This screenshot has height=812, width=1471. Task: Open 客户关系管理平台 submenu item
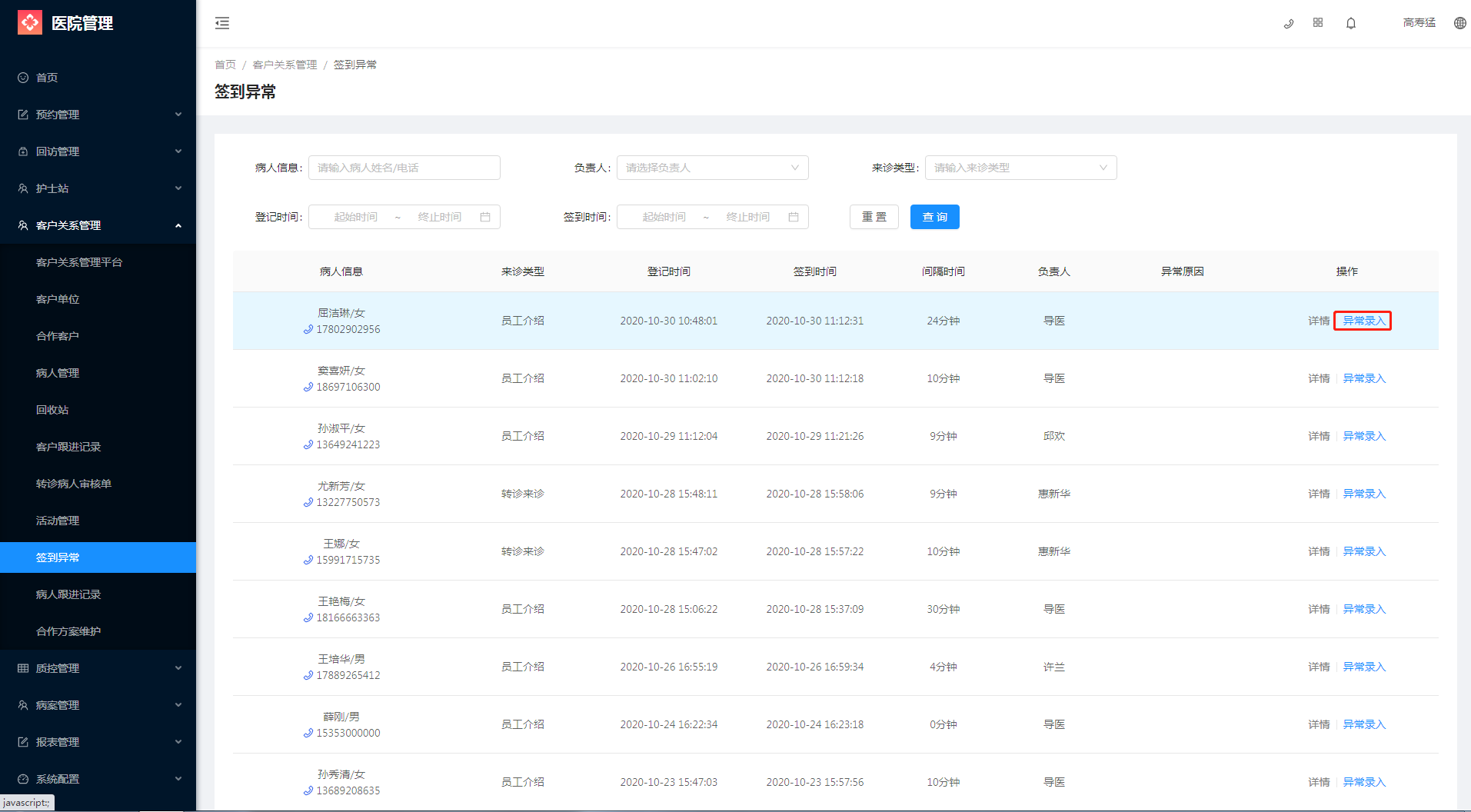98,262
